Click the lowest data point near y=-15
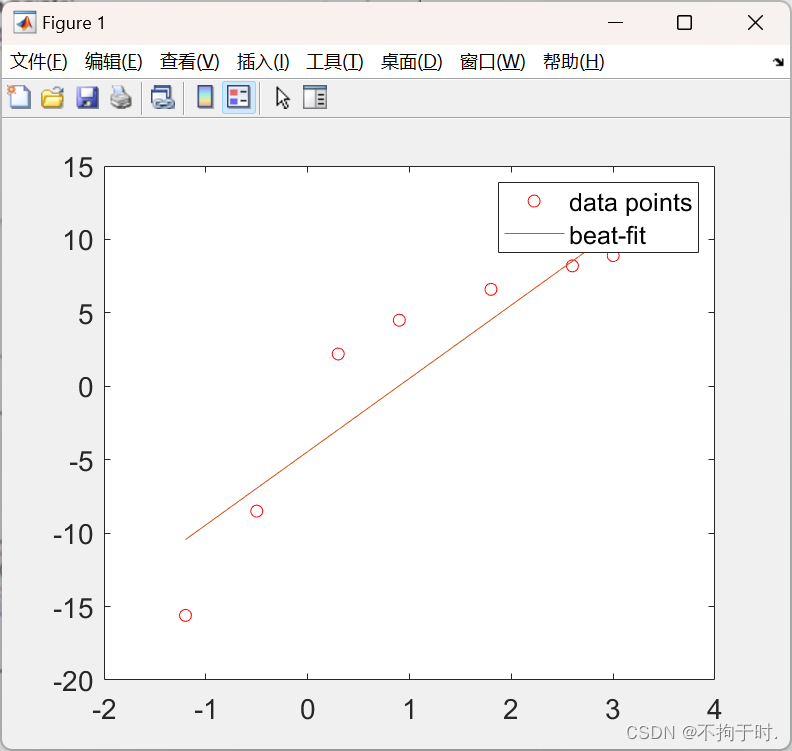 coord(185,615)
